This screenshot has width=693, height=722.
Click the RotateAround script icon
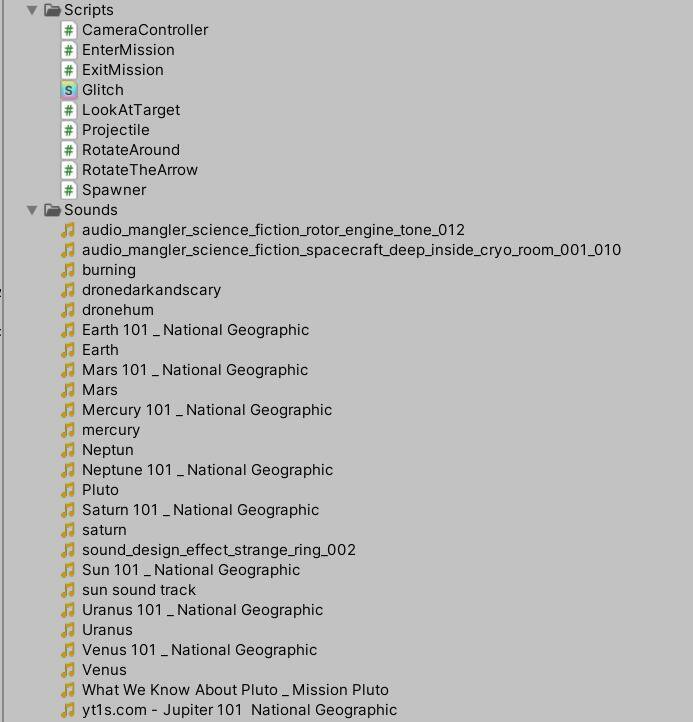(x=69, y=150)
